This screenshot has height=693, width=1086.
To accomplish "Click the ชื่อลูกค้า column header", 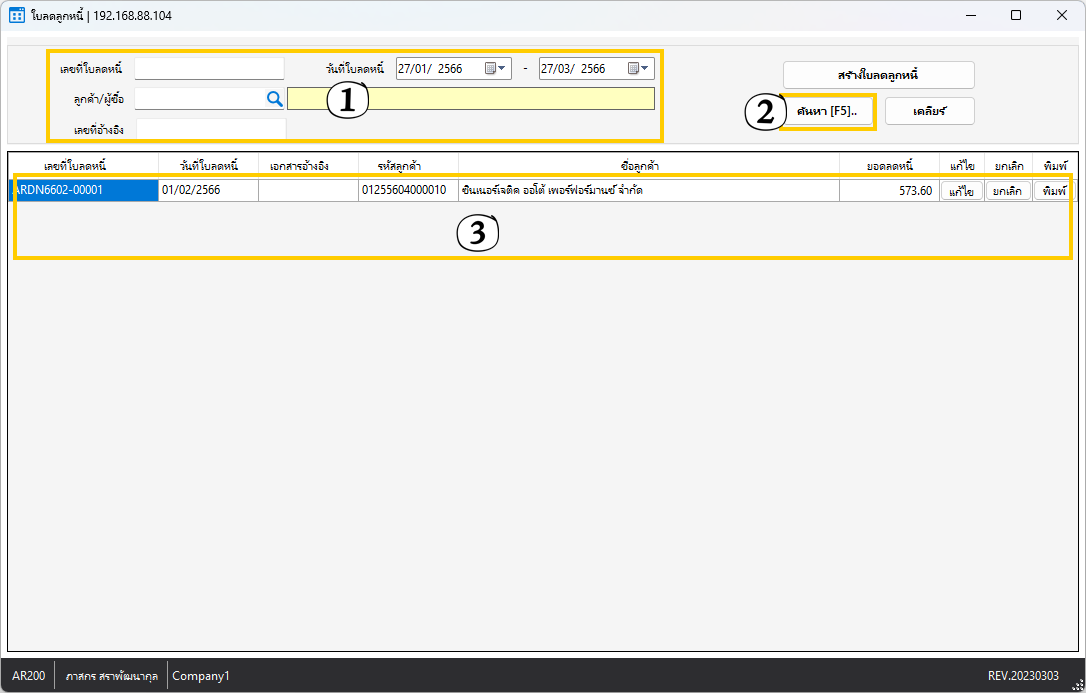I will click(648, 164).
